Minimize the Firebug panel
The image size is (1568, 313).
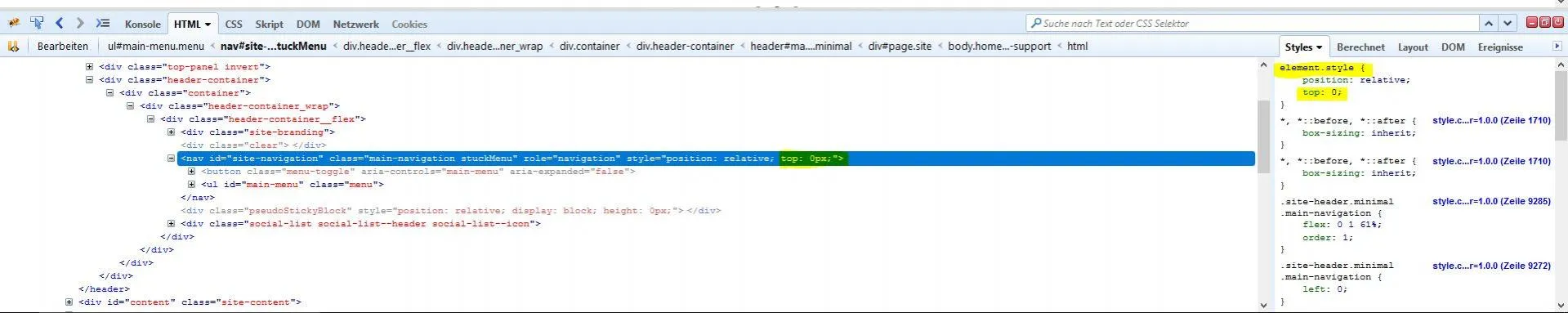pyautogui.click(x=1532, y=22)
